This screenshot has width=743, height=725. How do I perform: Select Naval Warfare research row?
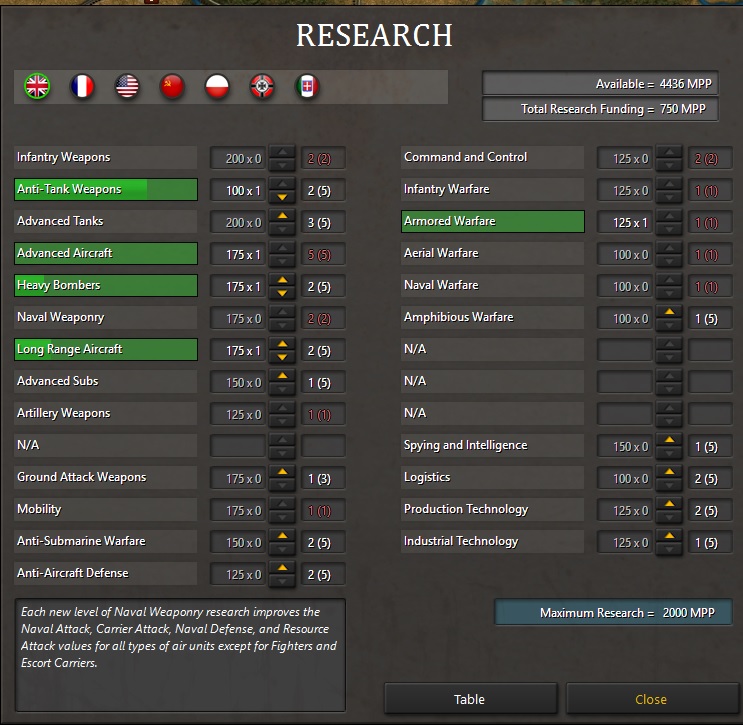click(492, 285)
